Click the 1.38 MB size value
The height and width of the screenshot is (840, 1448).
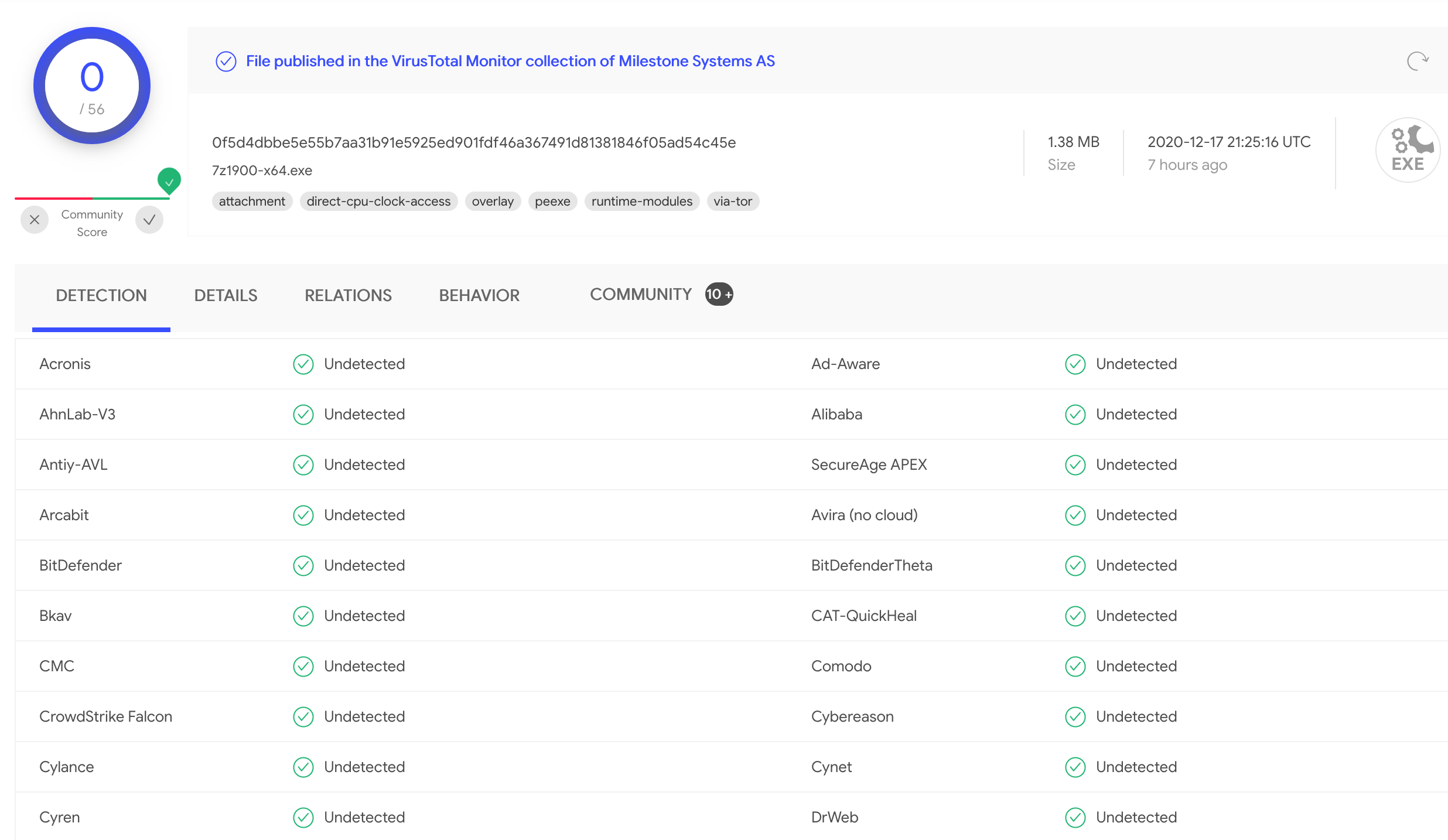coord(1073,142)
